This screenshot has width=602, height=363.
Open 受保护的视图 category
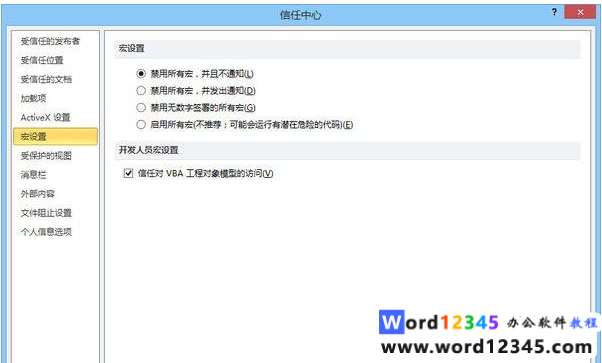pos(46,156)
